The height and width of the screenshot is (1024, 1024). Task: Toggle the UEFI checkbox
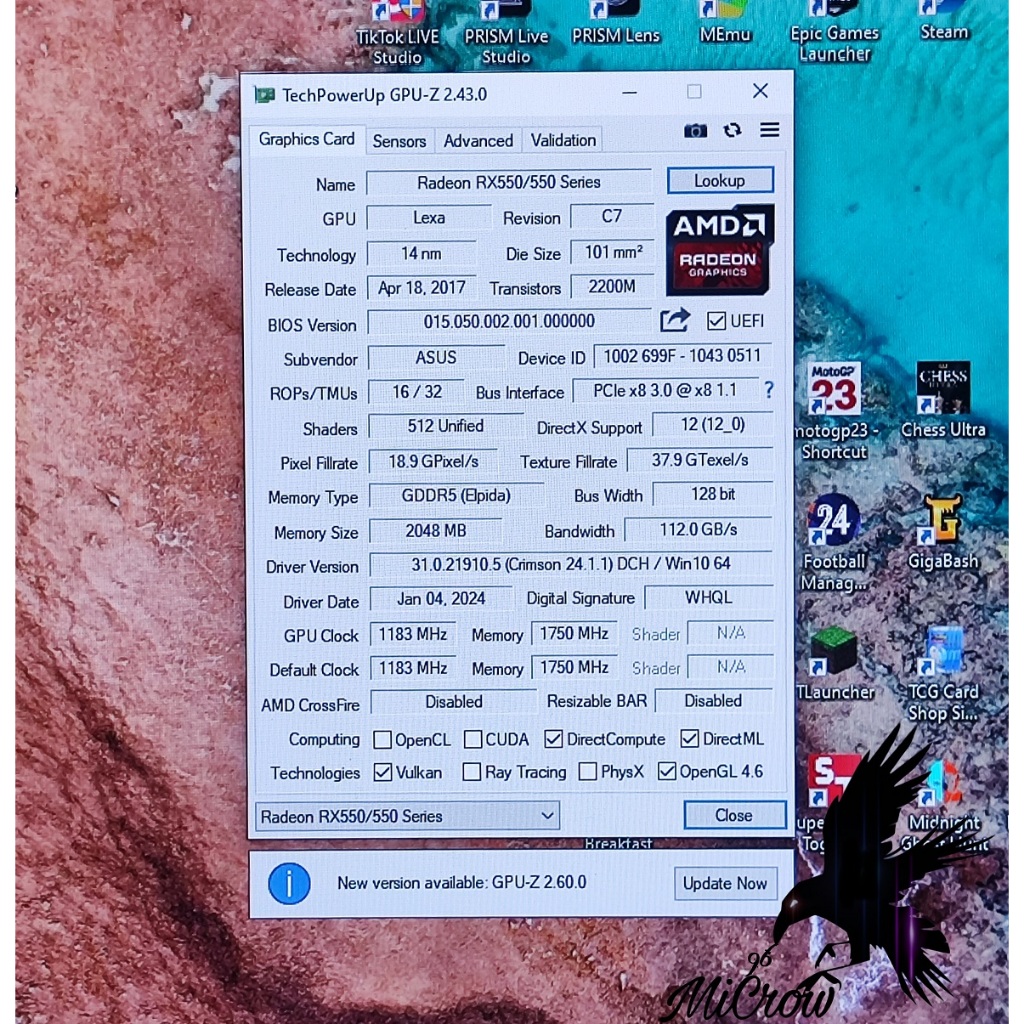pyautogui.click(x=716, y=321)
